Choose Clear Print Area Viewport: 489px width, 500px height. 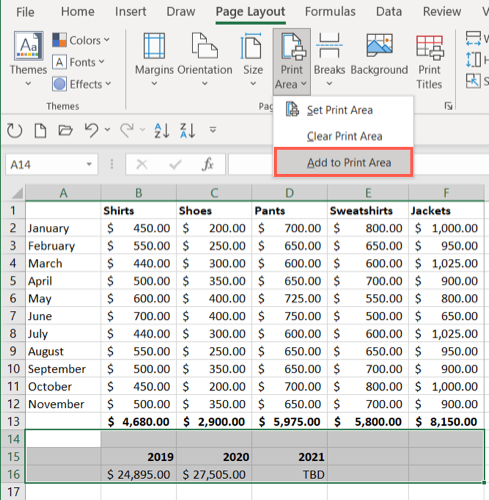[343, 136]
